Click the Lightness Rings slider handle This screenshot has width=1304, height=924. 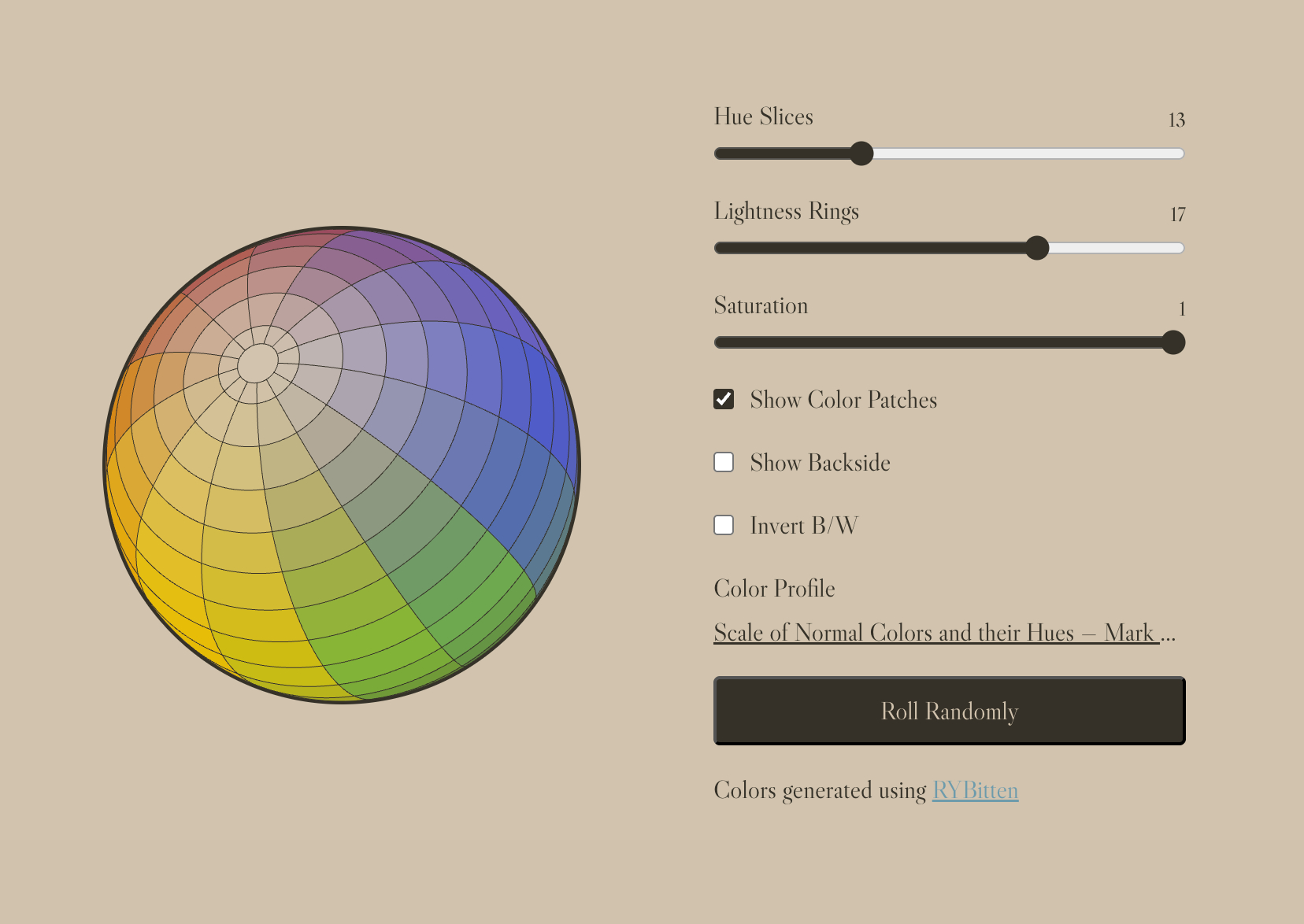point(1037,248)
